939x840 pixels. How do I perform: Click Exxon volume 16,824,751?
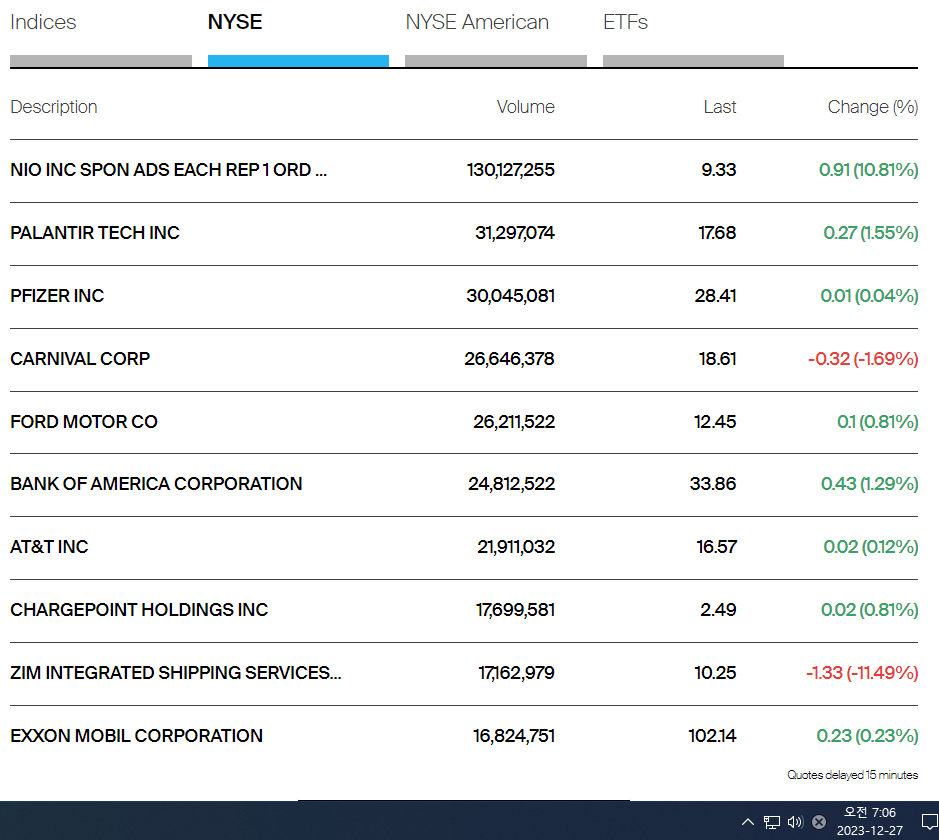tap(514, 736)
